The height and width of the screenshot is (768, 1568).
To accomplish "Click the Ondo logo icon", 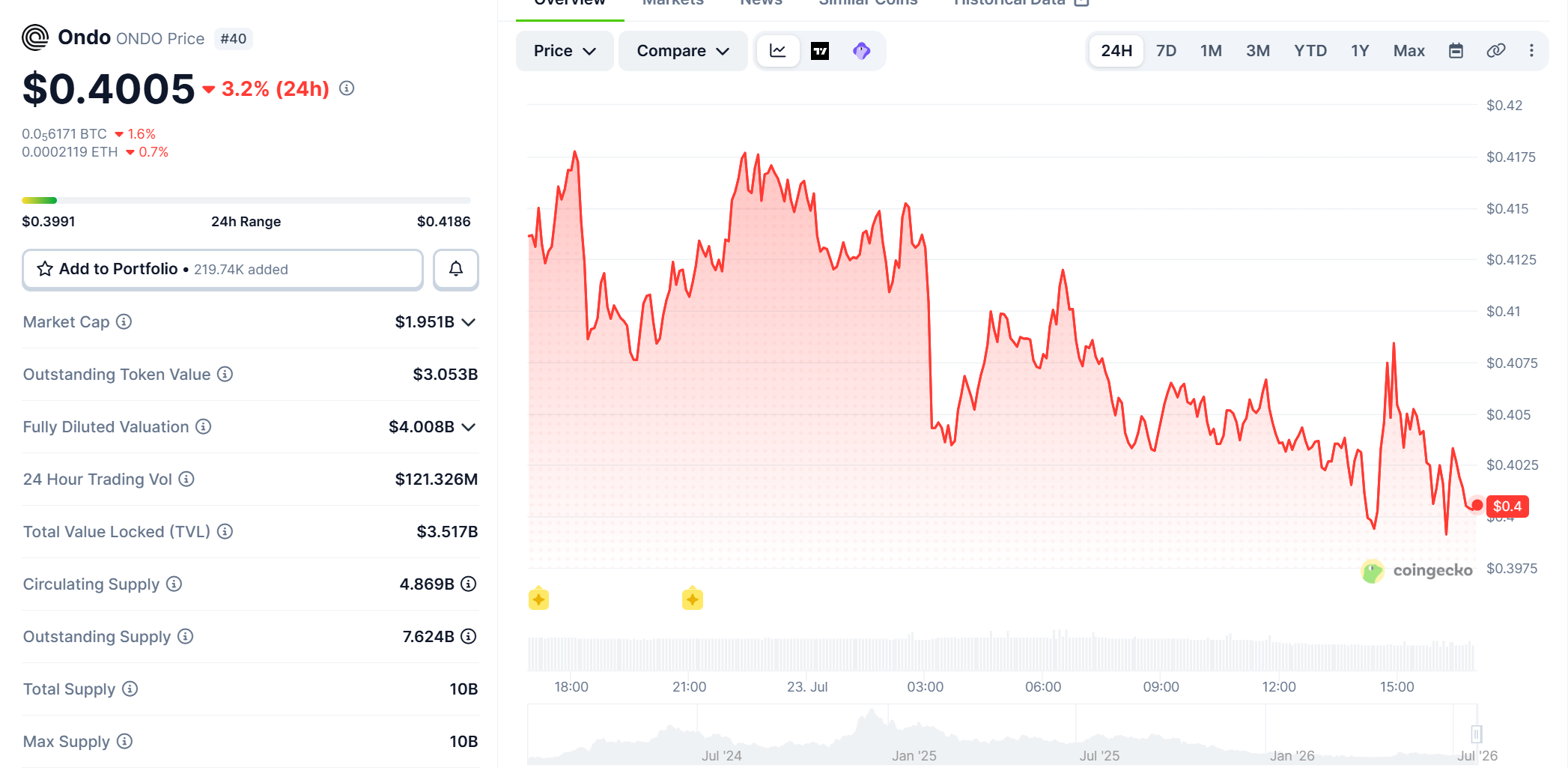I will [x=35, y=37].
